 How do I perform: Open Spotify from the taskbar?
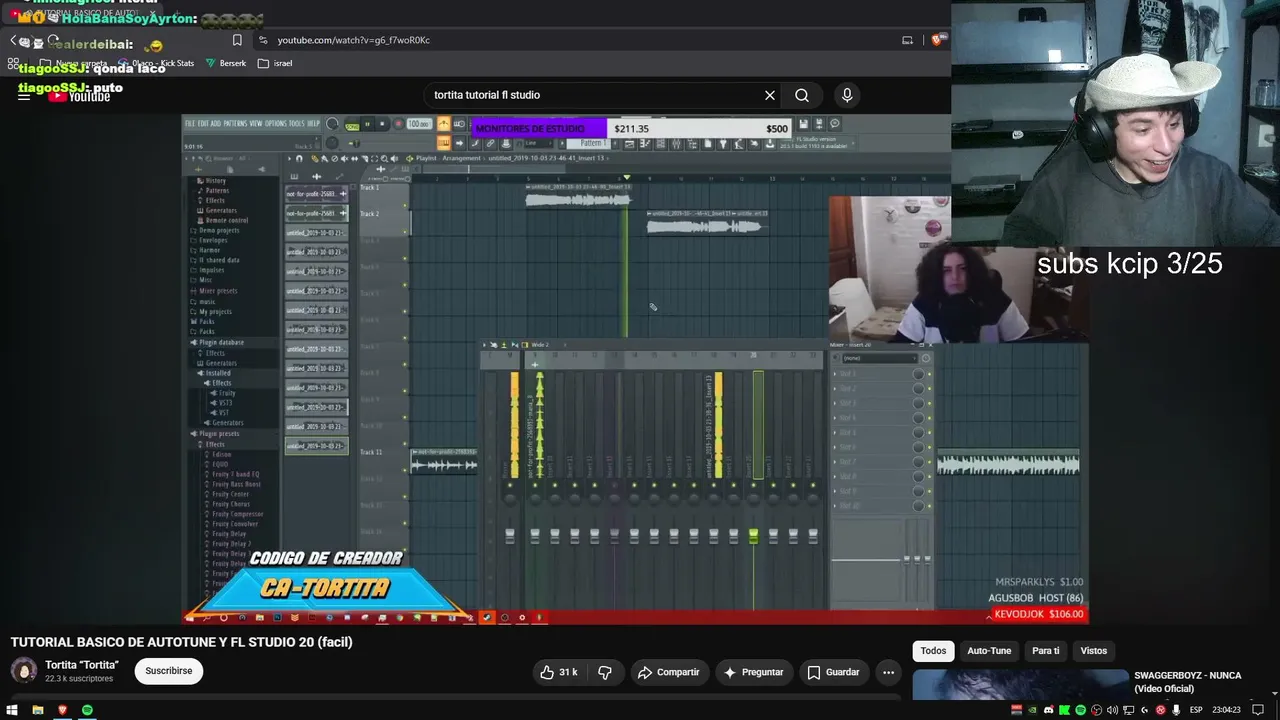tap(87, 710)
